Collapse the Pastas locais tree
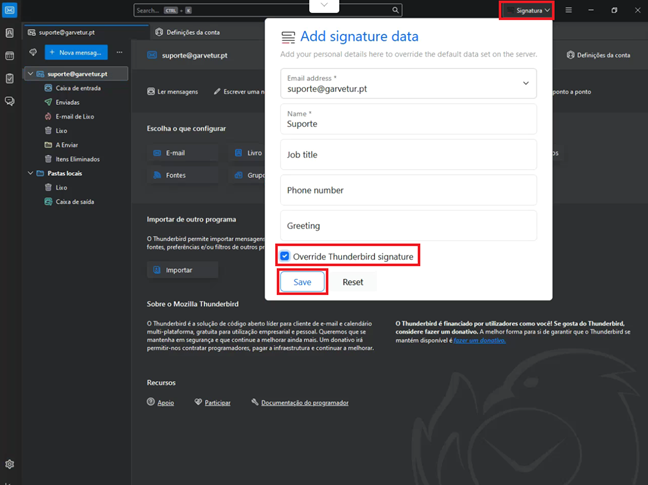 pos(30,173)
